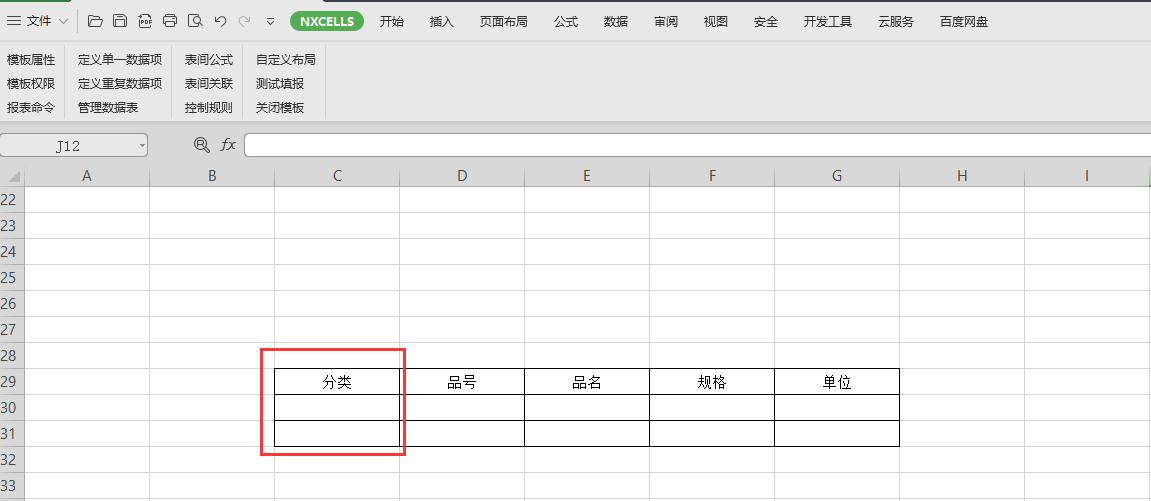Open the 页面布局 ribbon tab
This screenshot has width=1151, height=501.
(x=503, y=21)
